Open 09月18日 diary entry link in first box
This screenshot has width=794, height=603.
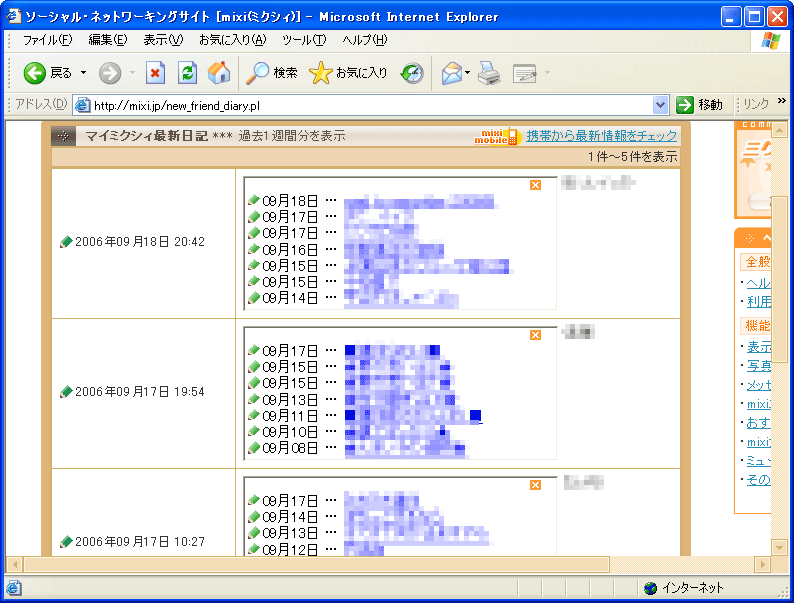pyautogui.click(x=419, y=202)
